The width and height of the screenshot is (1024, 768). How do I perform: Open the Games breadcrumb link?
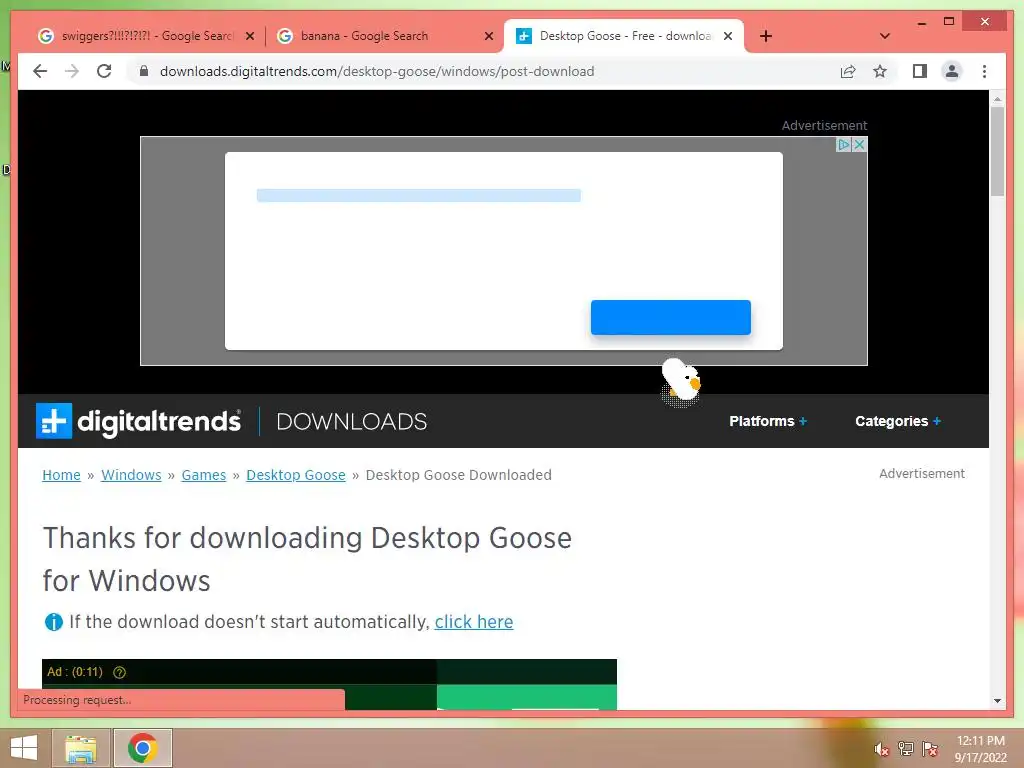pos(204,475)
